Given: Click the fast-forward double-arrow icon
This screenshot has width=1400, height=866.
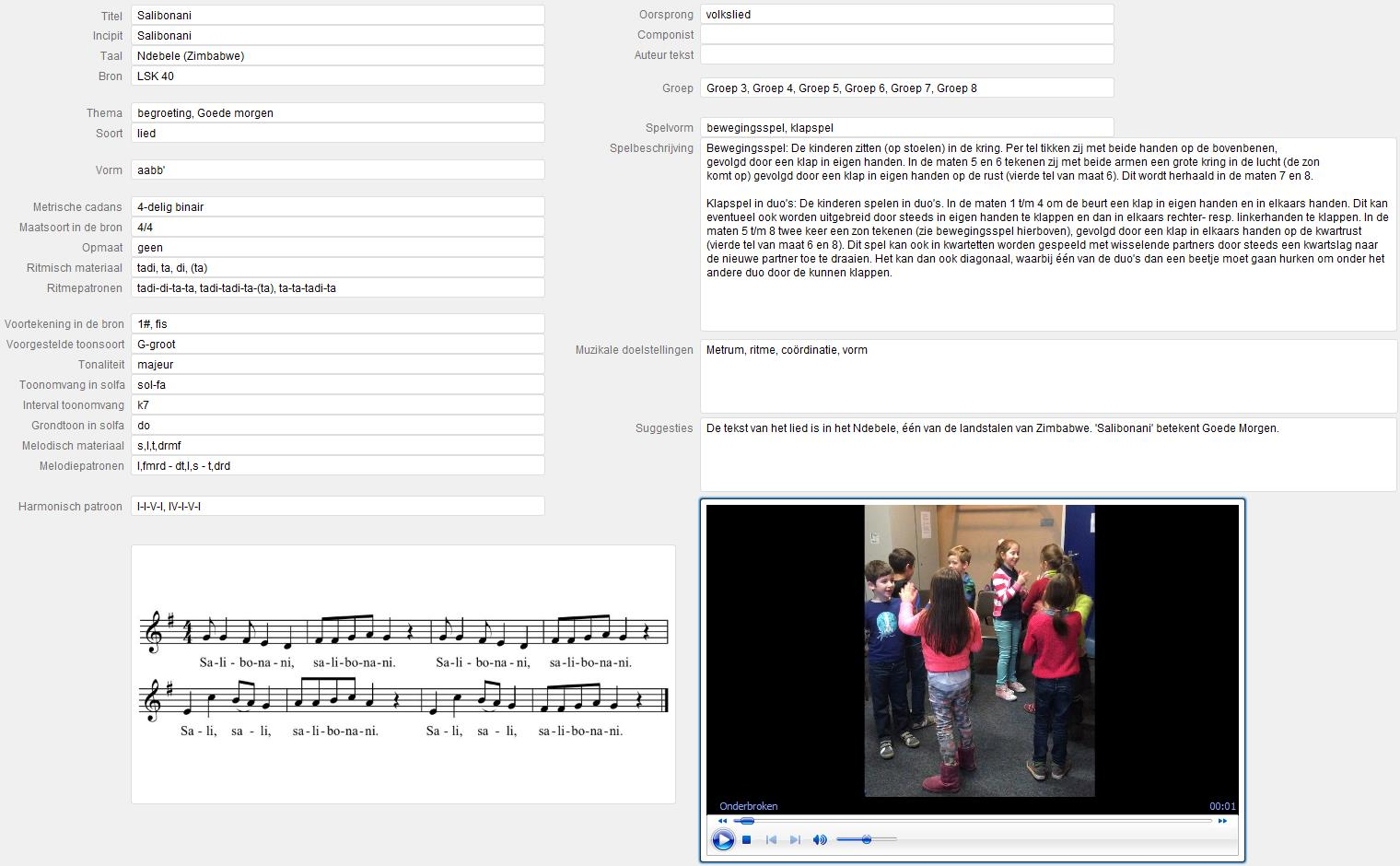Looking at the screenshot, I should pos(1222,821).
